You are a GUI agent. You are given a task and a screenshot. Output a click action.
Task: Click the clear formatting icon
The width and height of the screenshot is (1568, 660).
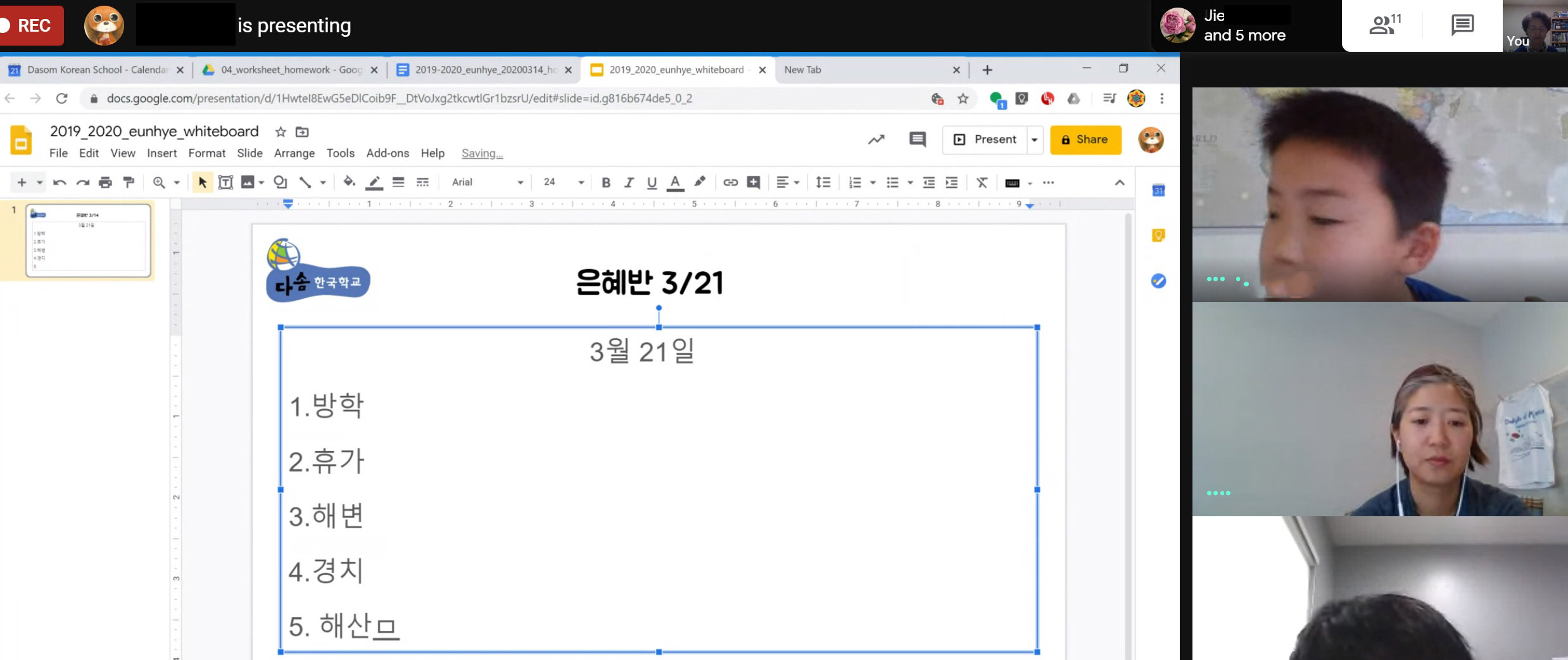point(982,182)
